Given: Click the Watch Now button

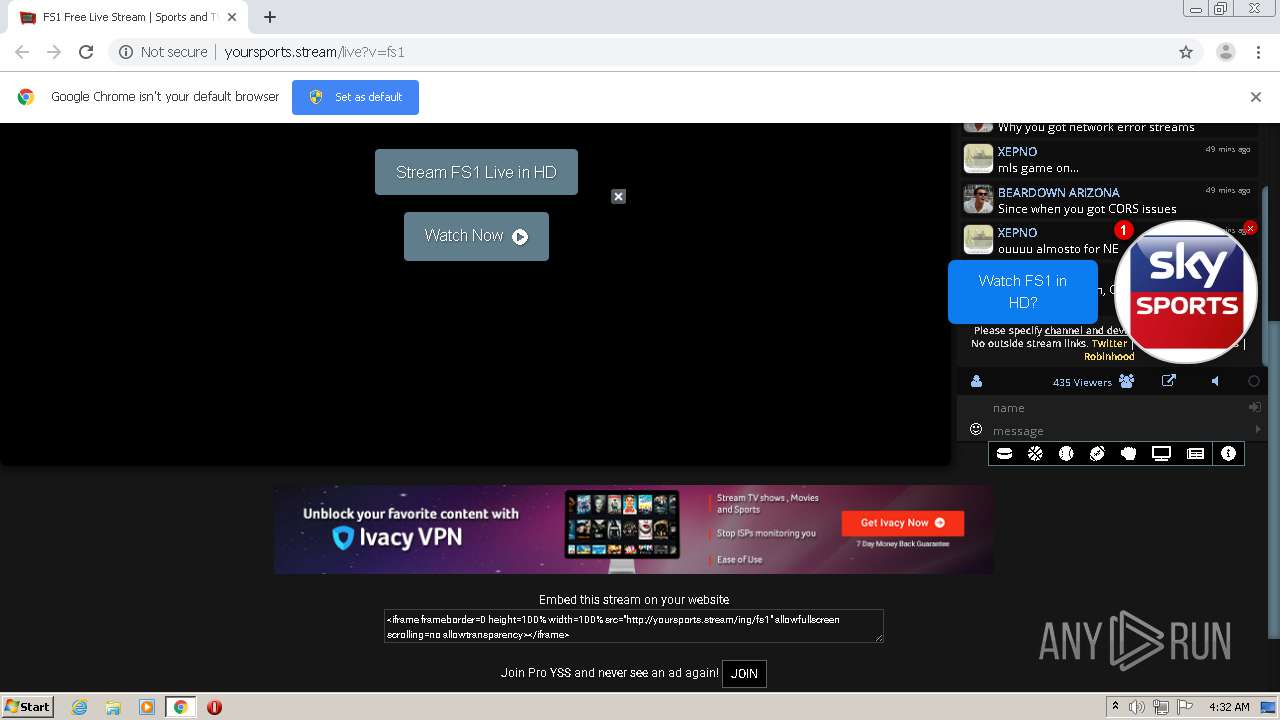Looking at the screenshot, I should [476, 236].
